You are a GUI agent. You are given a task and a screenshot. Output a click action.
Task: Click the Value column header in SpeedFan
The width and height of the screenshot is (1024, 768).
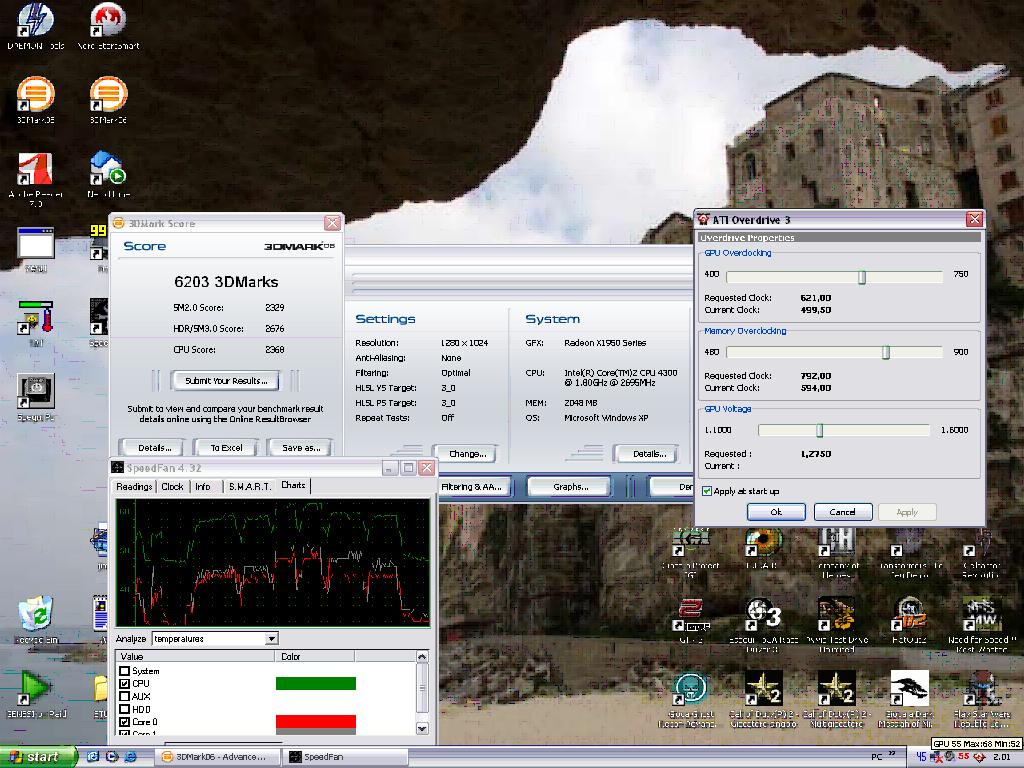tap(195, 656)
